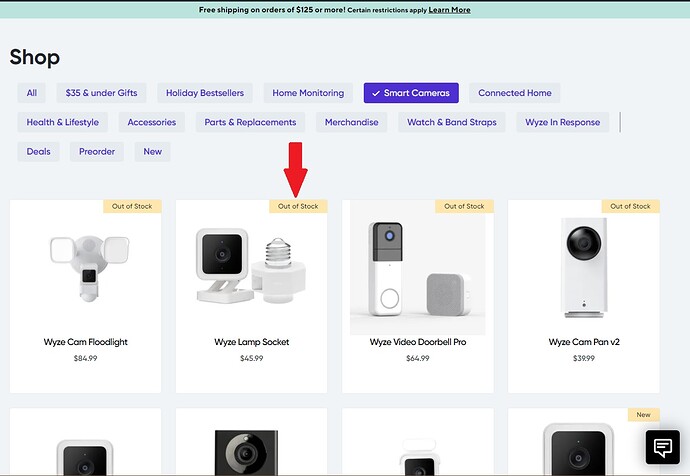Select the All category filter
This screenshot has width=690, height=476.
click(x=32, y=93)
